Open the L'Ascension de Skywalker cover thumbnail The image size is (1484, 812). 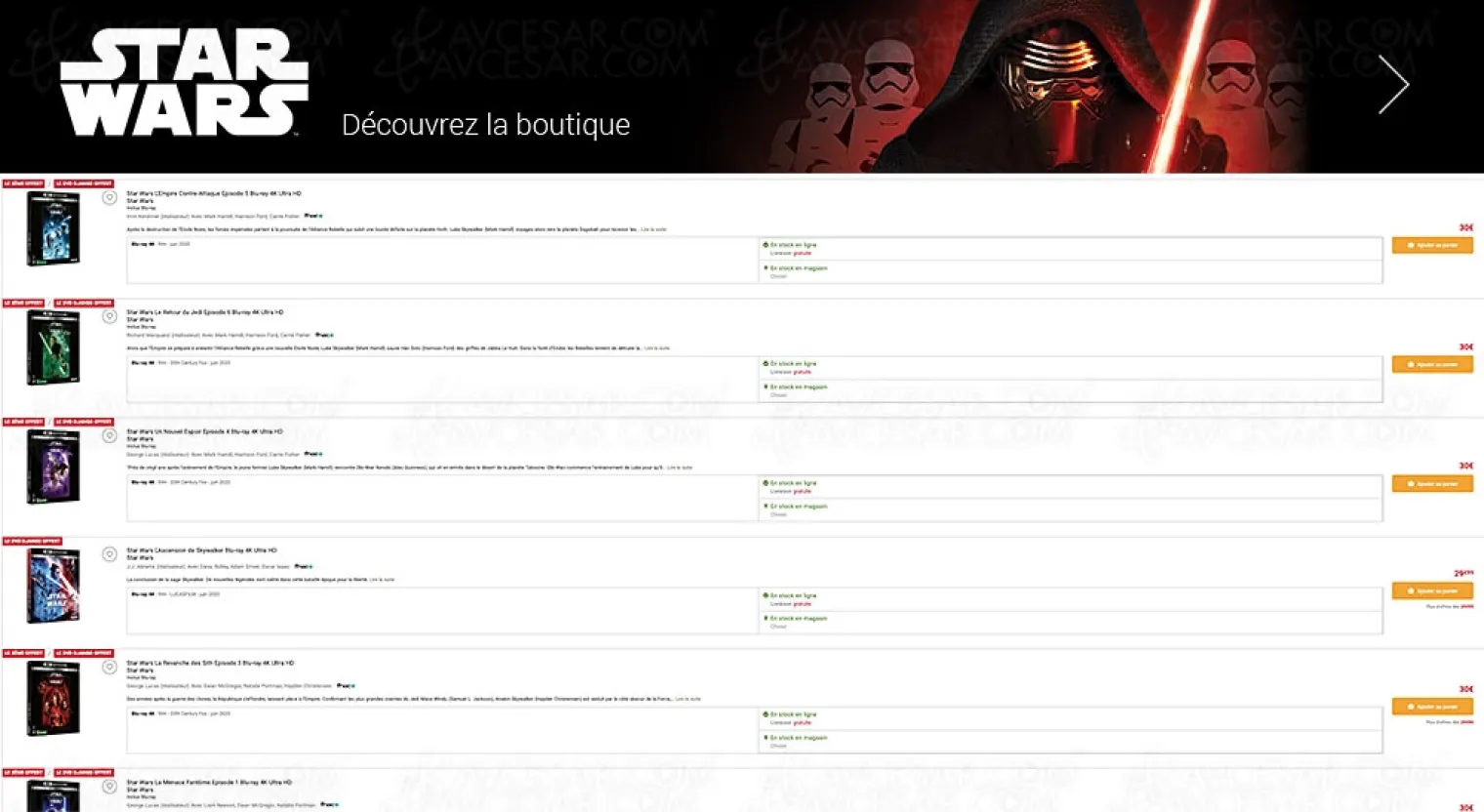[54, 586]
